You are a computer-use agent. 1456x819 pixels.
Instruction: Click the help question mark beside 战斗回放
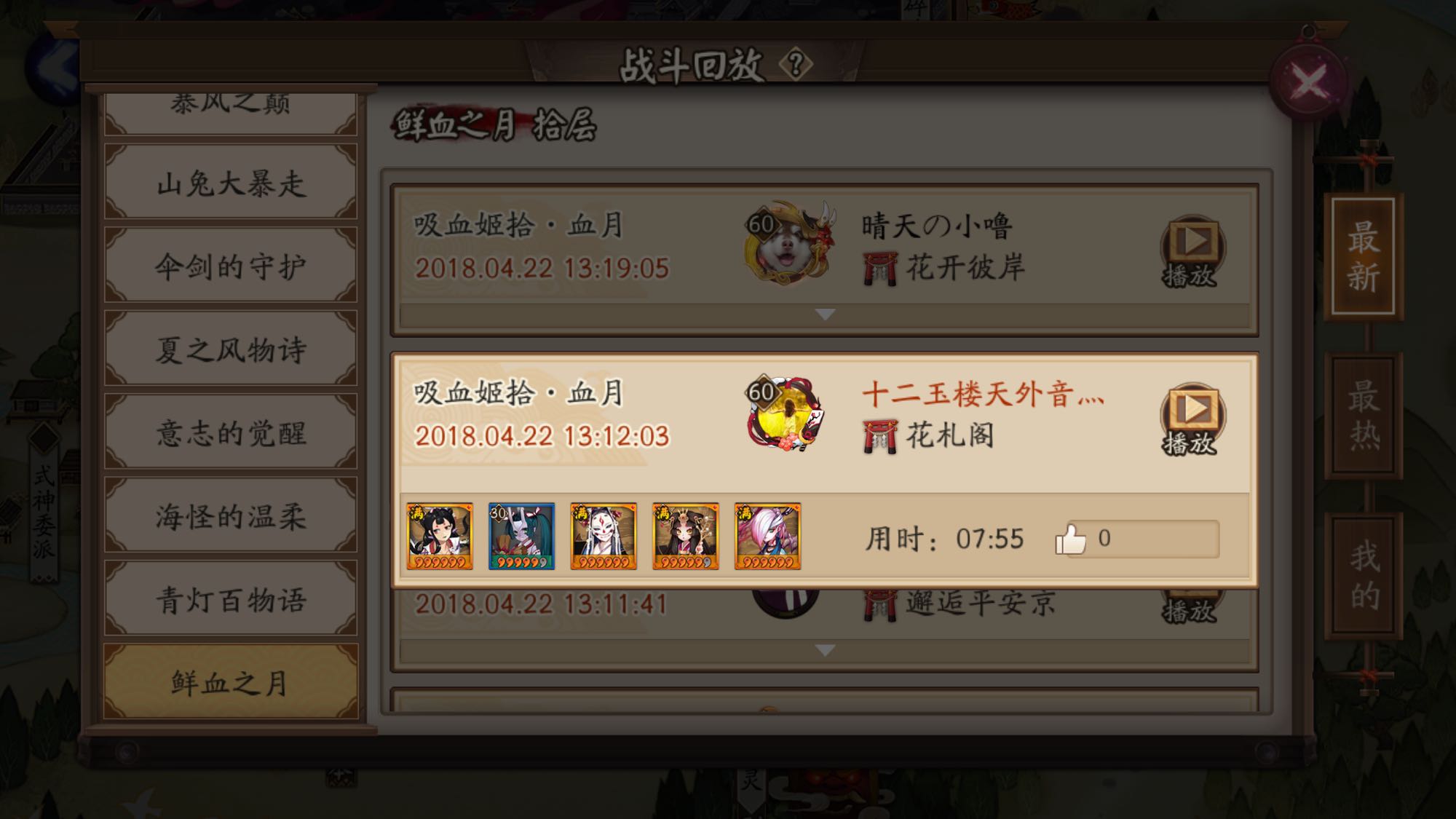click(796, 64)
